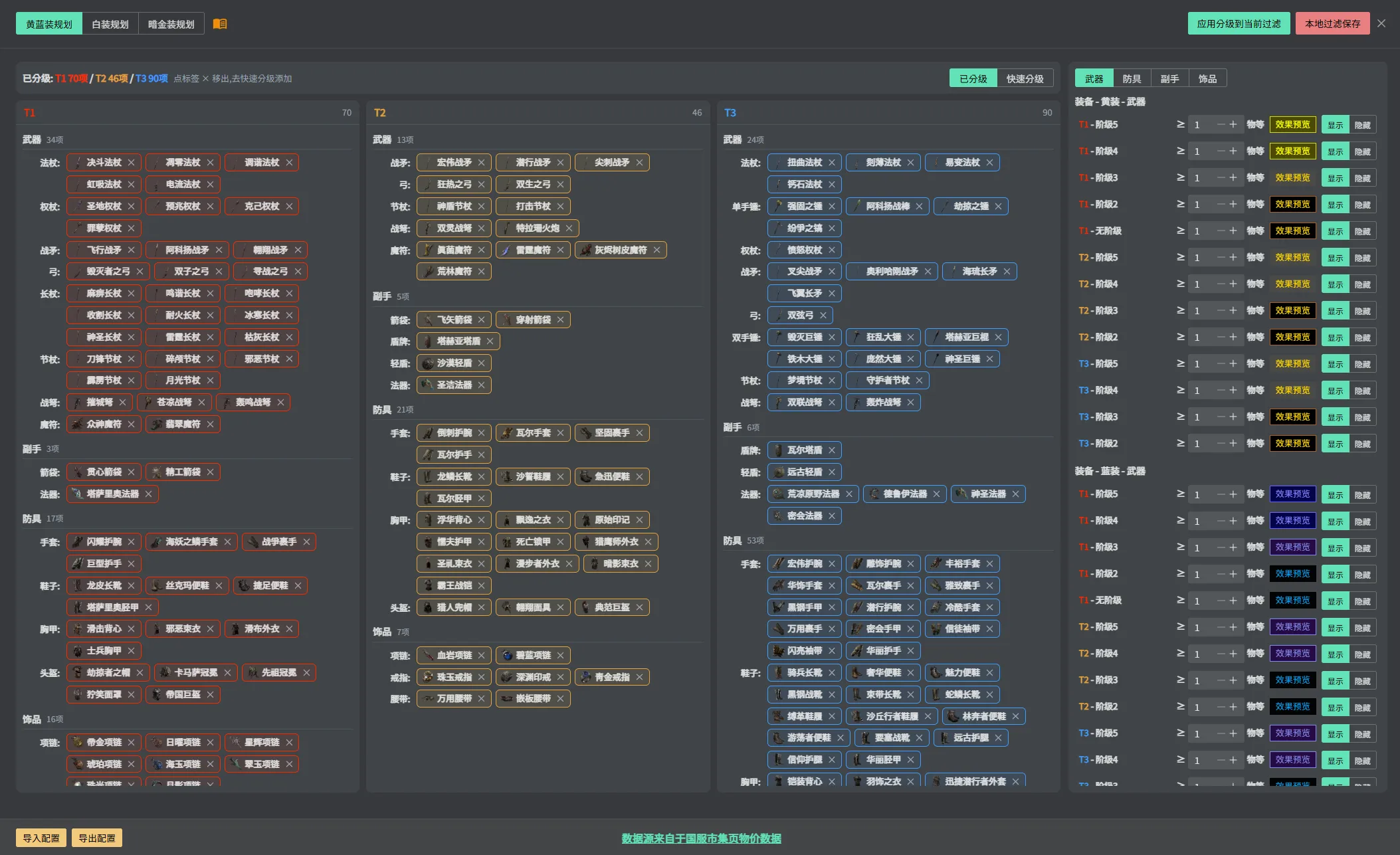Image resolution: width=1400 pixels, height=855 pixels.
Task: Preview yellow 效果预览 swatch for T1-阶级5
Action: (x=1292, y=124)
